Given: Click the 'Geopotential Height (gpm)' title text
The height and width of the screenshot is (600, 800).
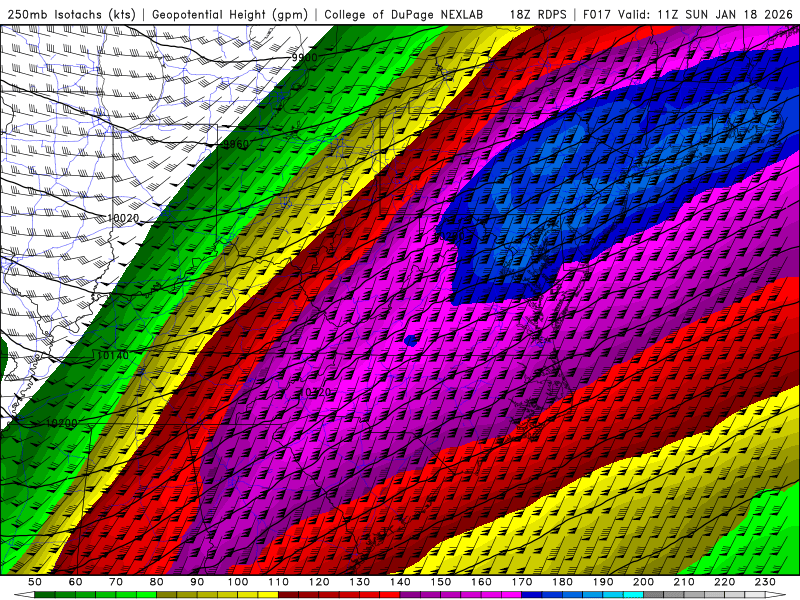Looking at the screenshot, I should pos(230,15).
